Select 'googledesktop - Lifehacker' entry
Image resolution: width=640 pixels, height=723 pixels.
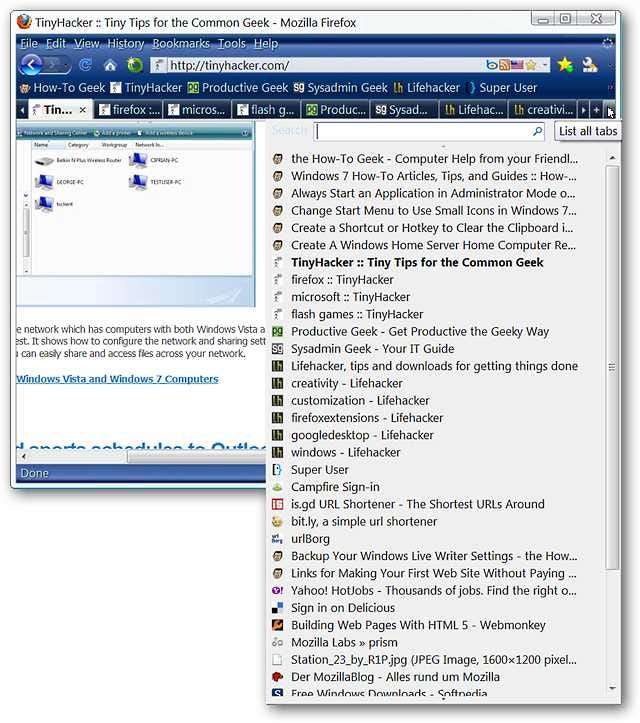point(434,435)
